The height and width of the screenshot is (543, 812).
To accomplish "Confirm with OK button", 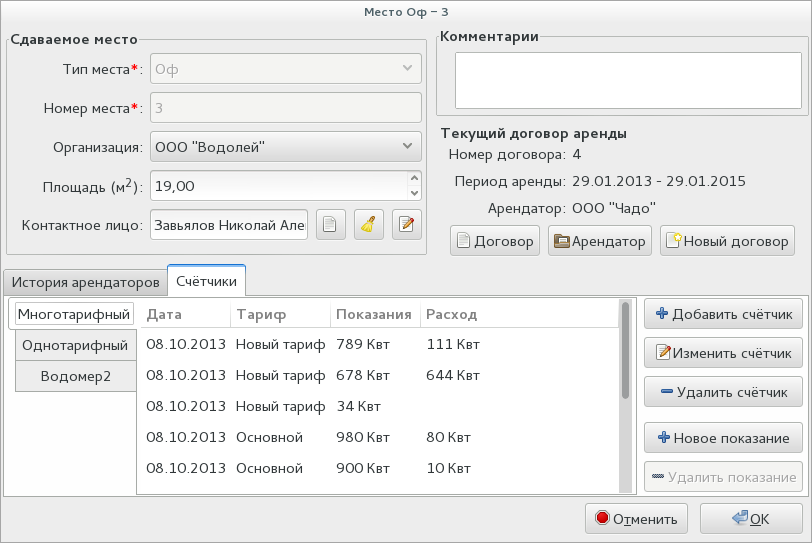I will (751, 518).
